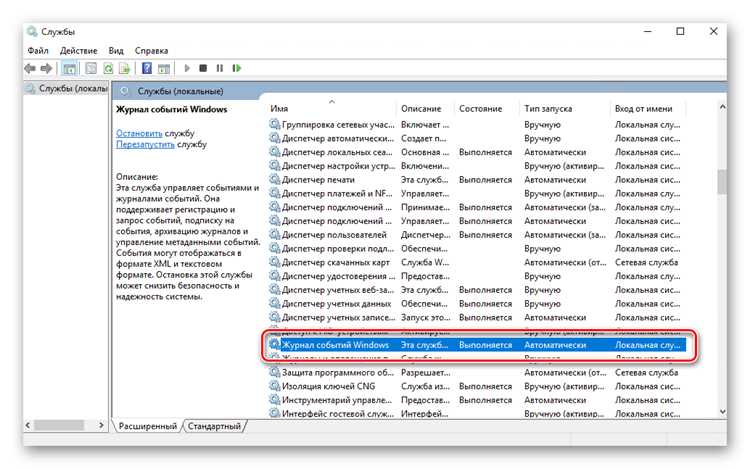Viewport: 750px width, 469px height.
Task: Click the vertical scrollbar thumb
Action: pos(722,182)
